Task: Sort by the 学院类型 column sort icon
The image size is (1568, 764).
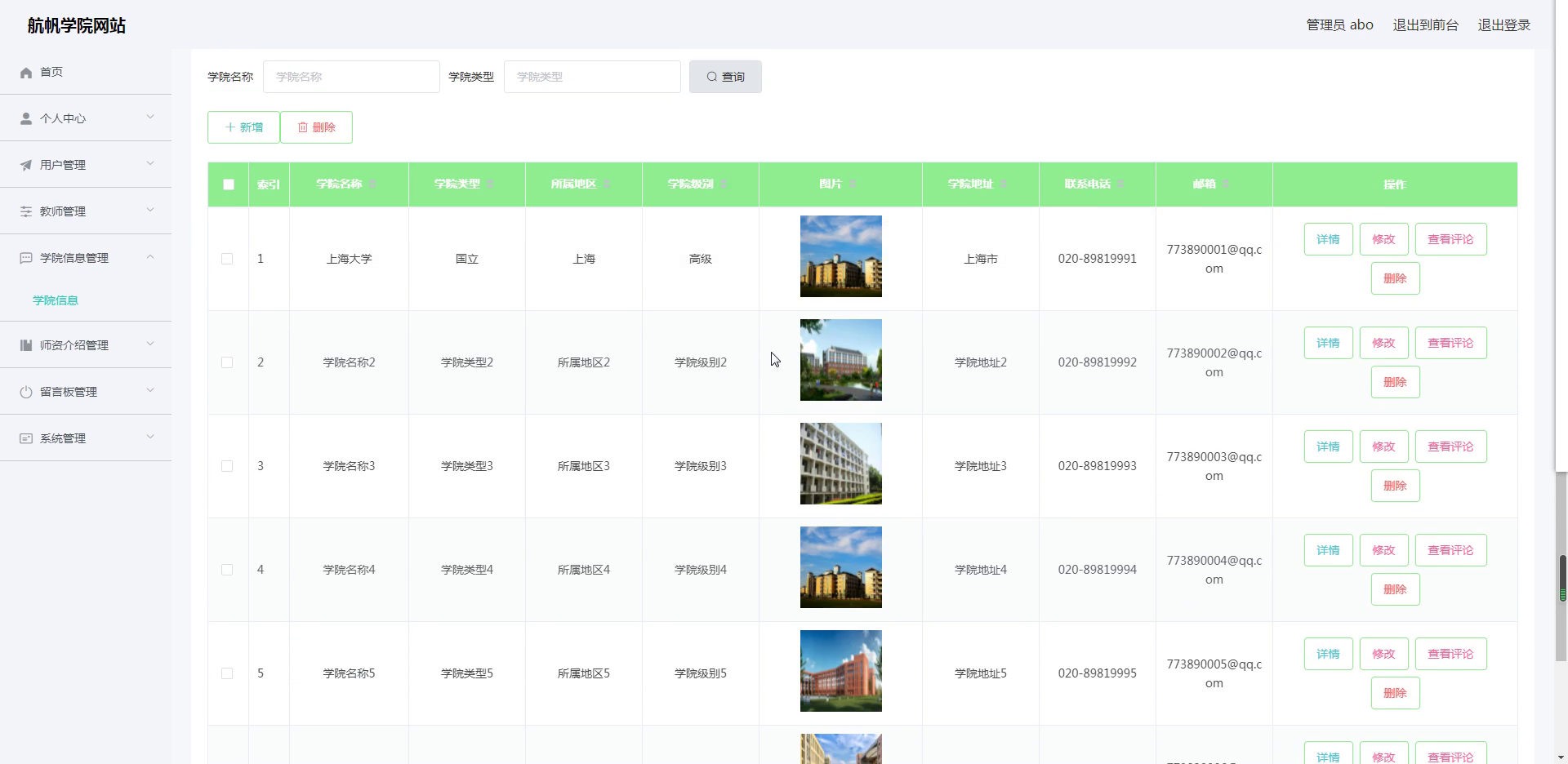Action: [490, 184]
